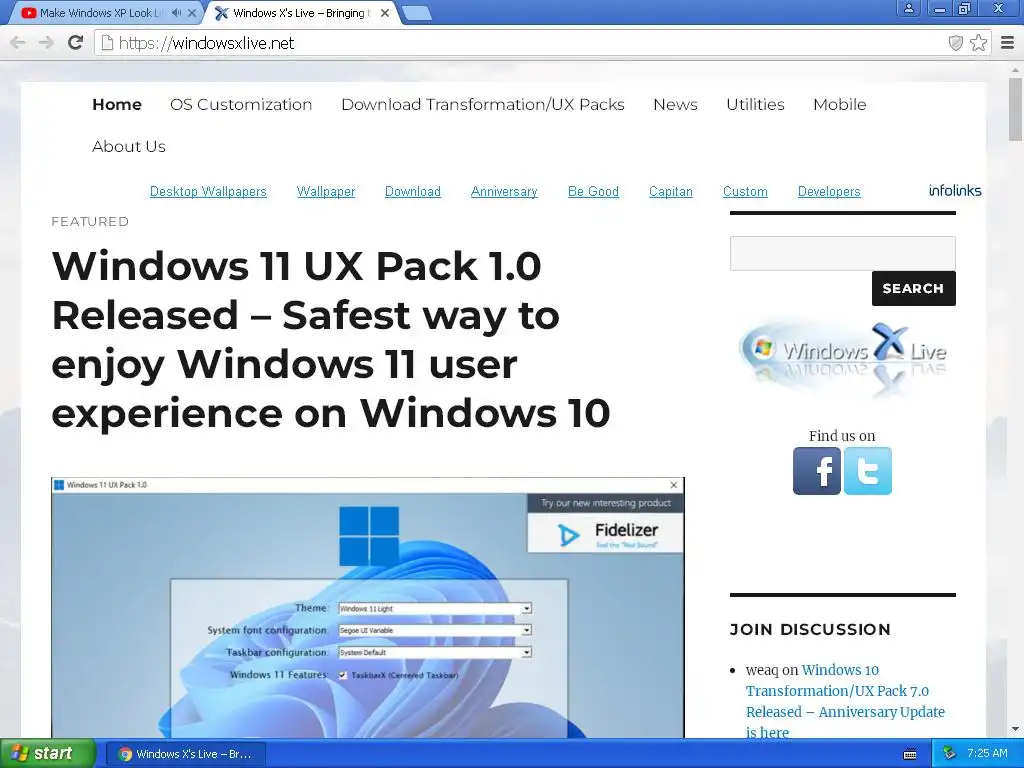Image resolution: width=1024 pixels, height=768 pixels.
Task: Click the Windows X's Live taskbar button
Action: (x=186, y=754)
